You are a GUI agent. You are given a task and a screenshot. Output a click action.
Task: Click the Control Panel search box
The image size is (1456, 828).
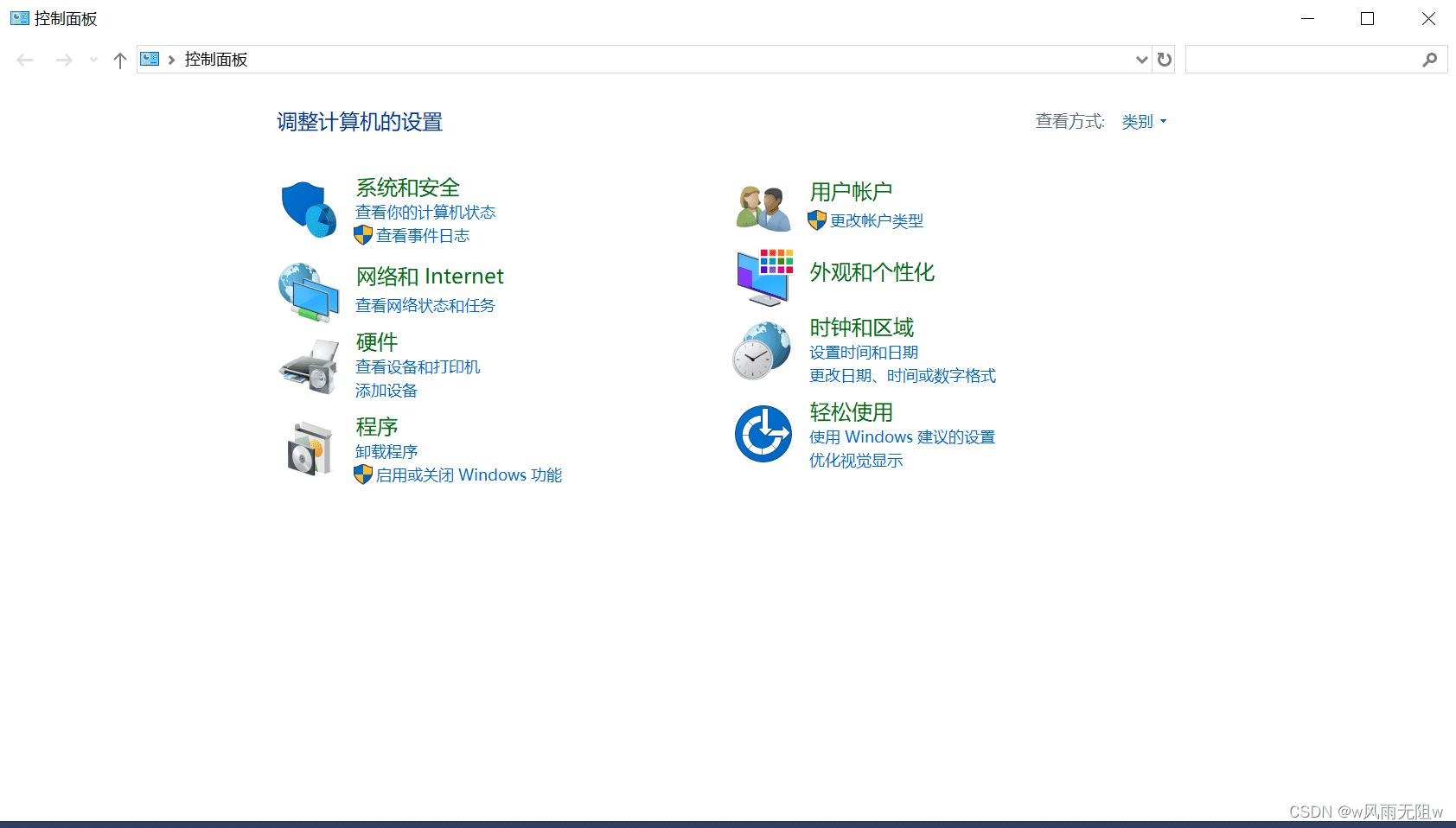1302,60
